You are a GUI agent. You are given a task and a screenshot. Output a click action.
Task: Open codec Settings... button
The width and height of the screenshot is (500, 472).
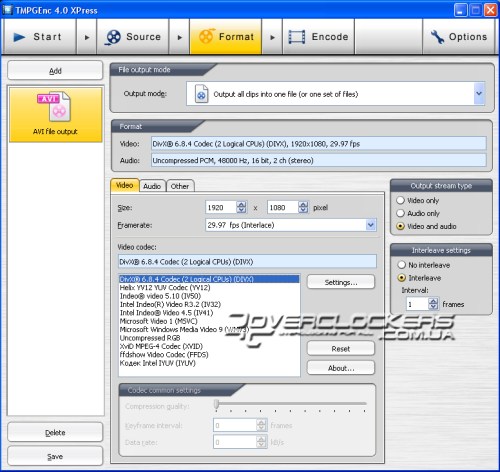tap(341, 282)
